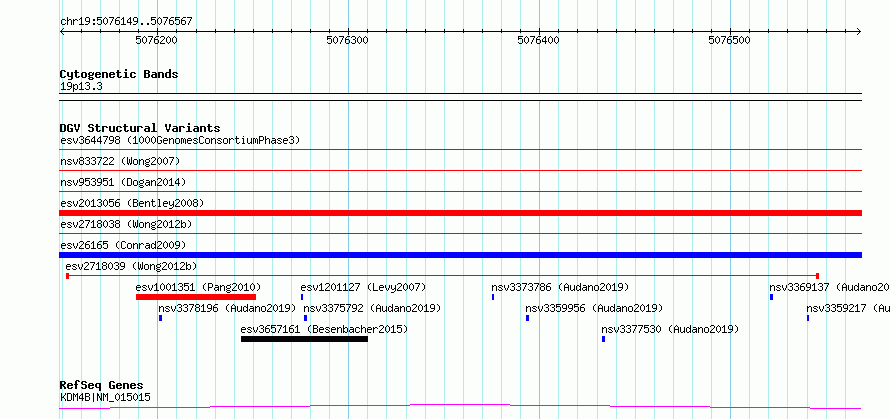Viewport: 890px width, 419px height.
Task: Click the nsv3375792 (Audano2019) label
Action: coord(372,308)
